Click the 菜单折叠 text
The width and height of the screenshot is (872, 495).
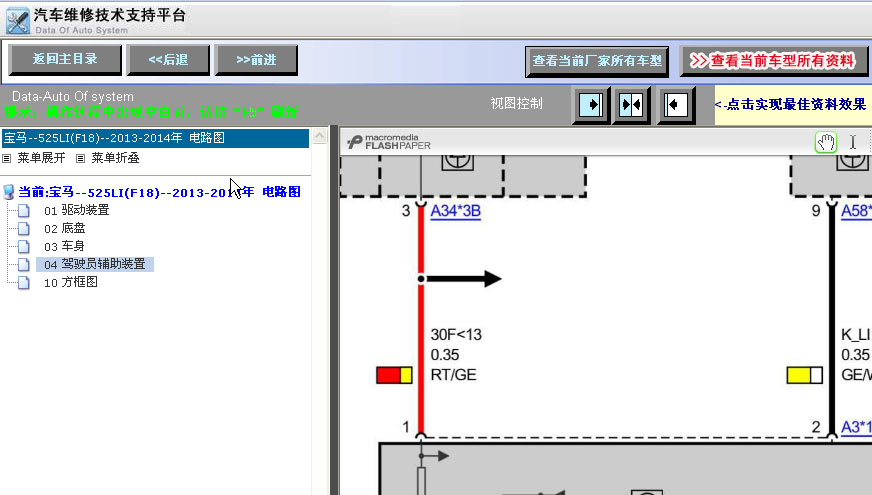click(x=115, y=158)
